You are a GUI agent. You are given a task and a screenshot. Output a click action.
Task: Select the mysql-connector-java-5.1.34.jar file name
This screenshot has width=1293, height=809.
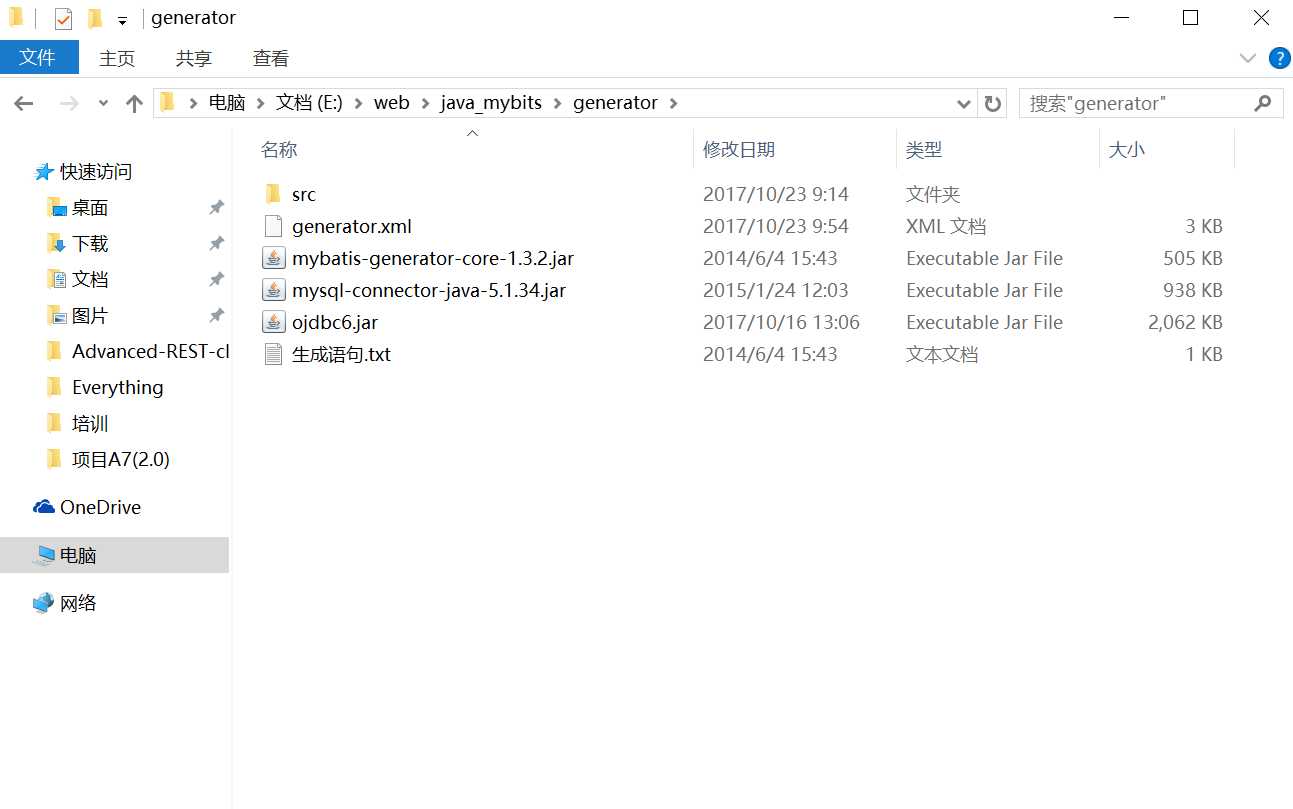pyautogui.click(x=429, y=290)
